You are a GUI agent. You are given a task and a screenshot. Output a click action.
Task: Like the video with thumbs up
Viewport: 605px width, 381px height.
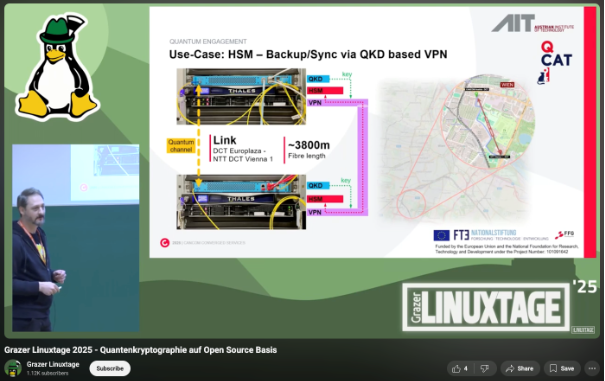click(460, 369)
